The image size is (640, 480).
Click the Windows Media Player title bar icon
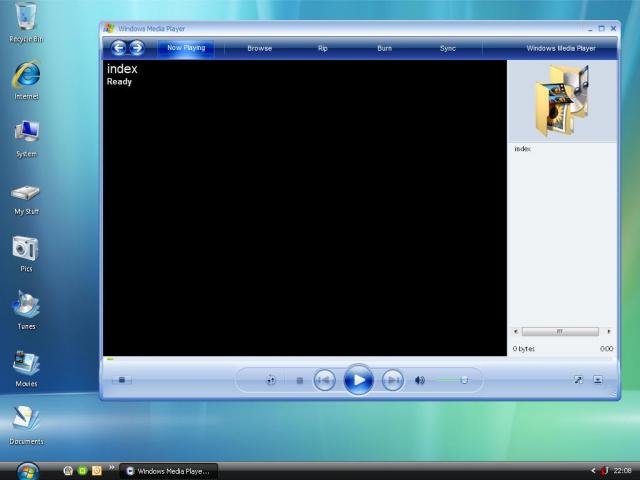(109, 28)
